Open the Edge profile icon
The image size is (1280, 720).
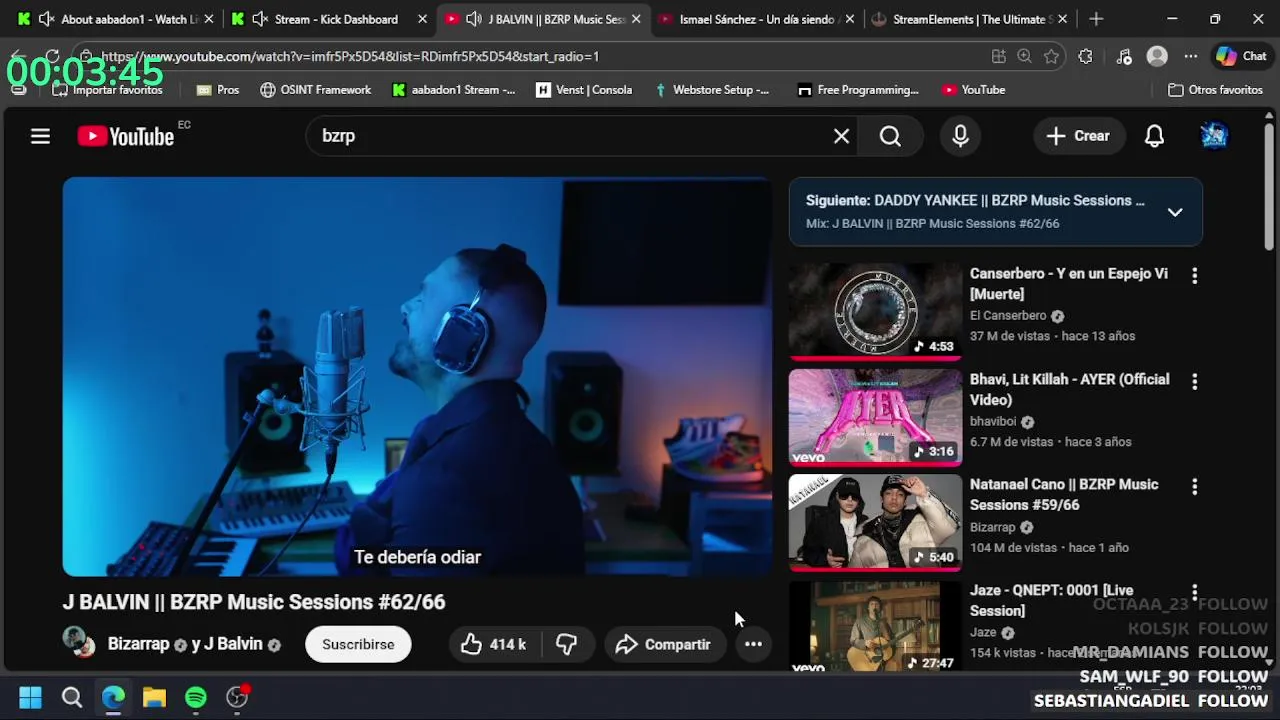pos(1157,57)
